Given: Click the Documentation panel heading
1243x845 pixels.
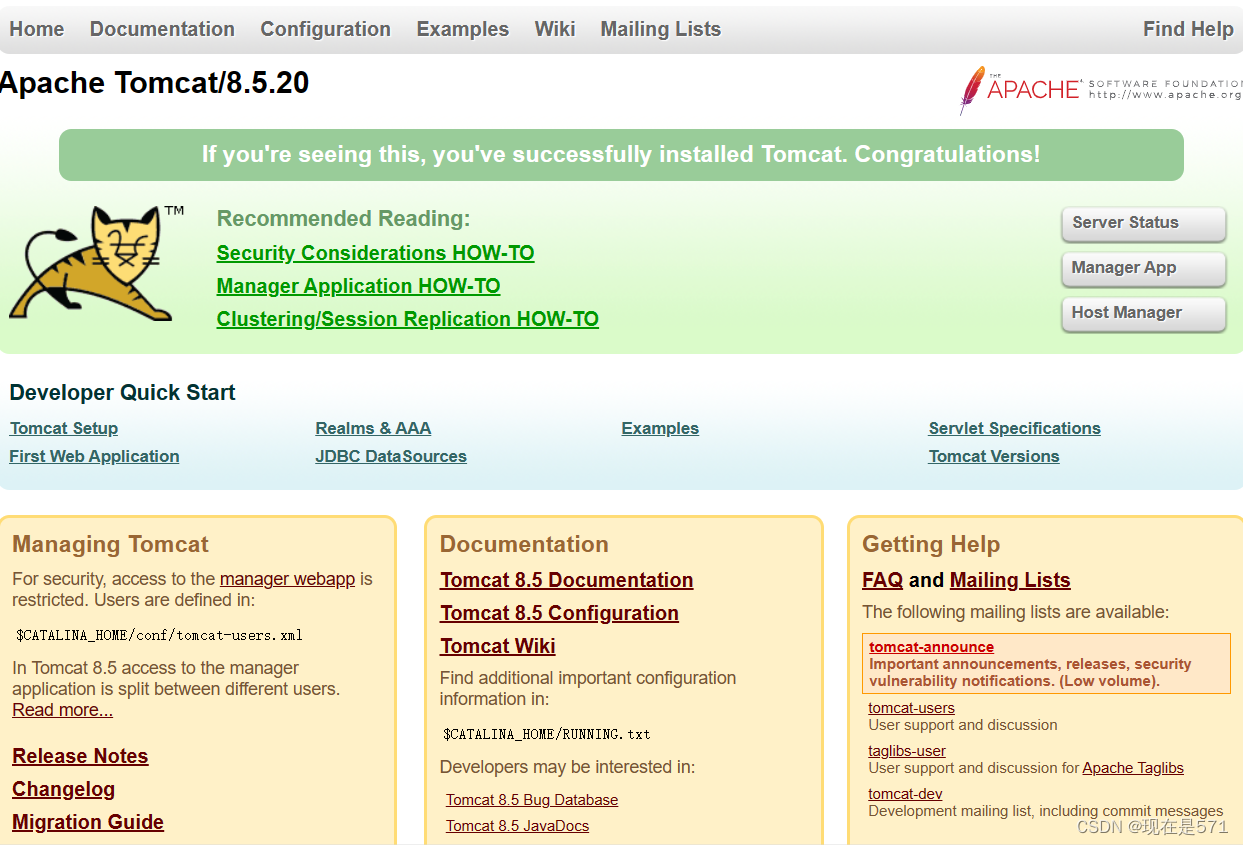Looking at the screenshot, I should (524, 545).
